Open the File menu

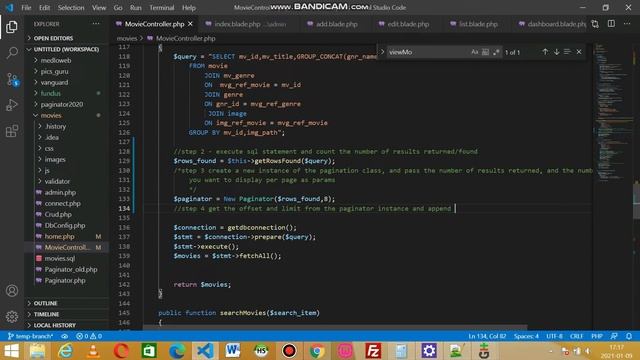point(26,8)
